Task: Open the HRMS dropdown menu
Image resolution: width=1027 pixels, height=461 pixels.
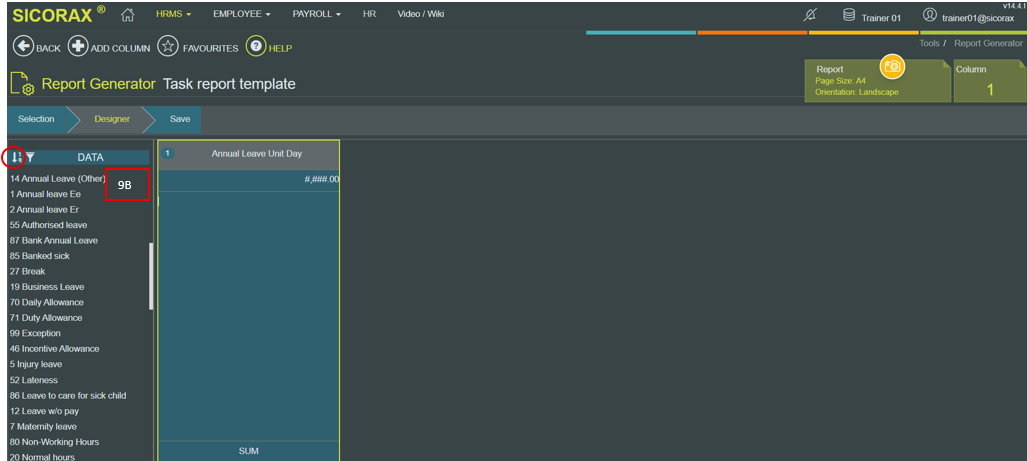Action: click(174, 14)
